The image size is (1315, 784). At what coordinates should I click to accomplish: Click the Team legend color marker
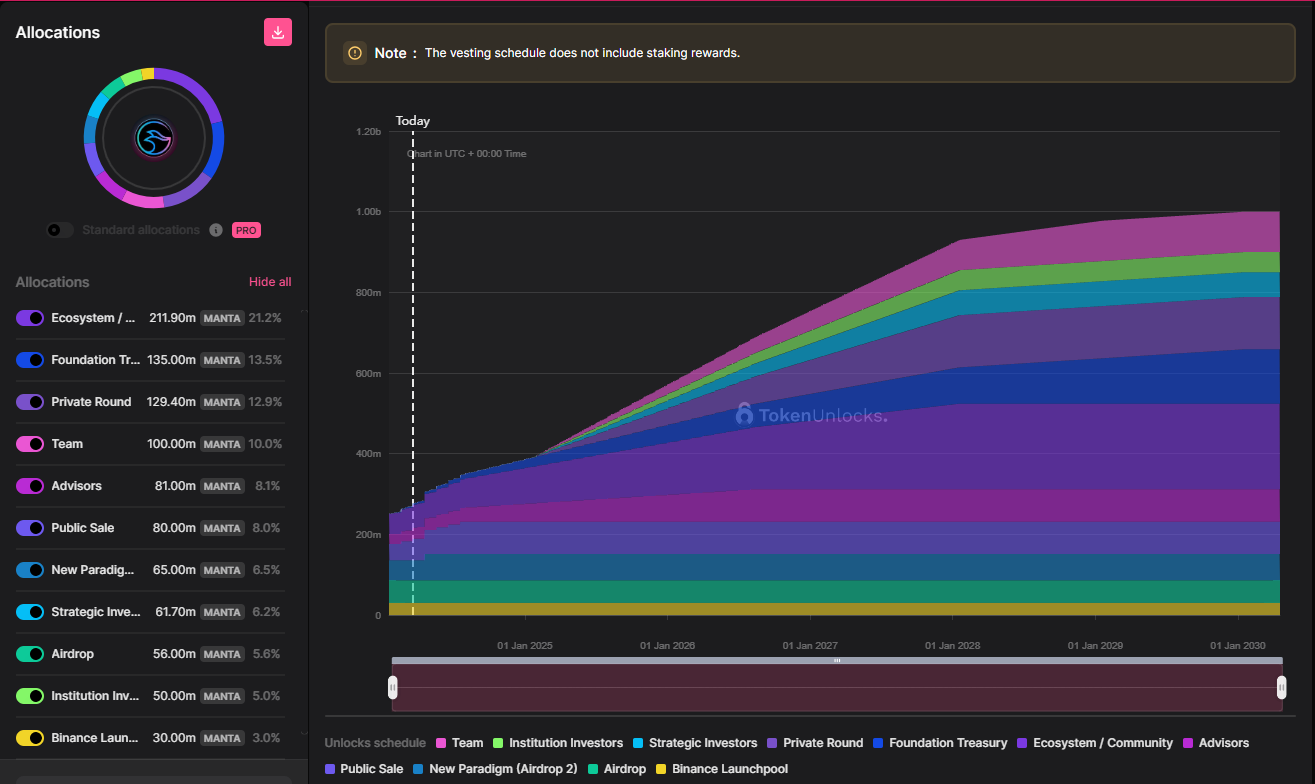pyautogui.click(x=441, y=743)
